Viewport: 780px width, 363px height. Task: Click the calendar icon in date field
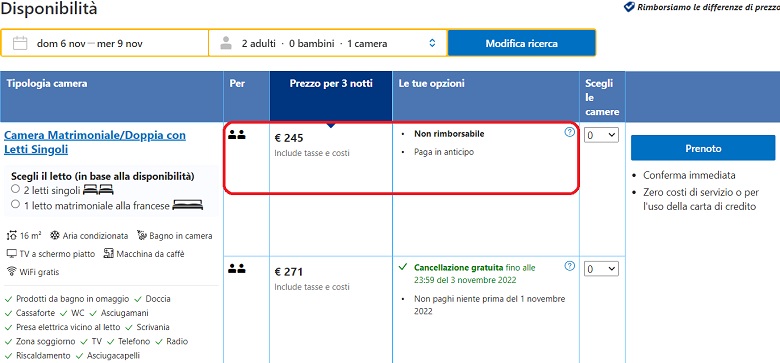[20, 43]
